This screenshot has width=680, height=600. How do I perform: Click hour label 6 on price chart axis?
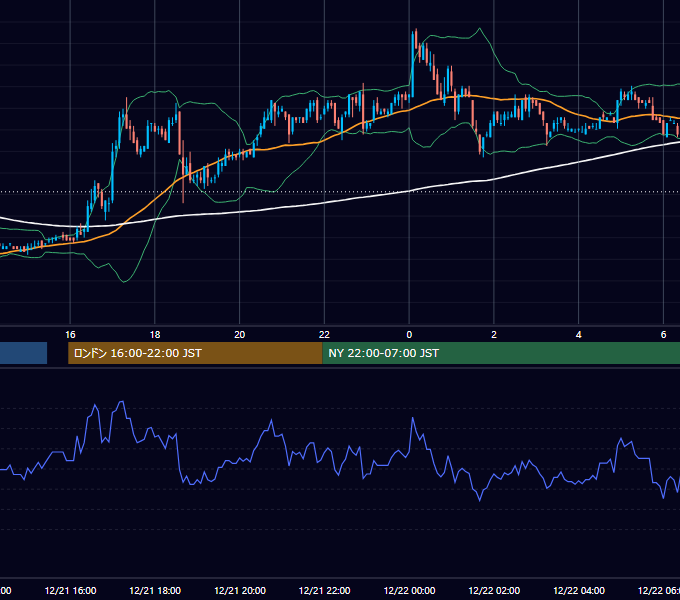click(x=663, y=335)
